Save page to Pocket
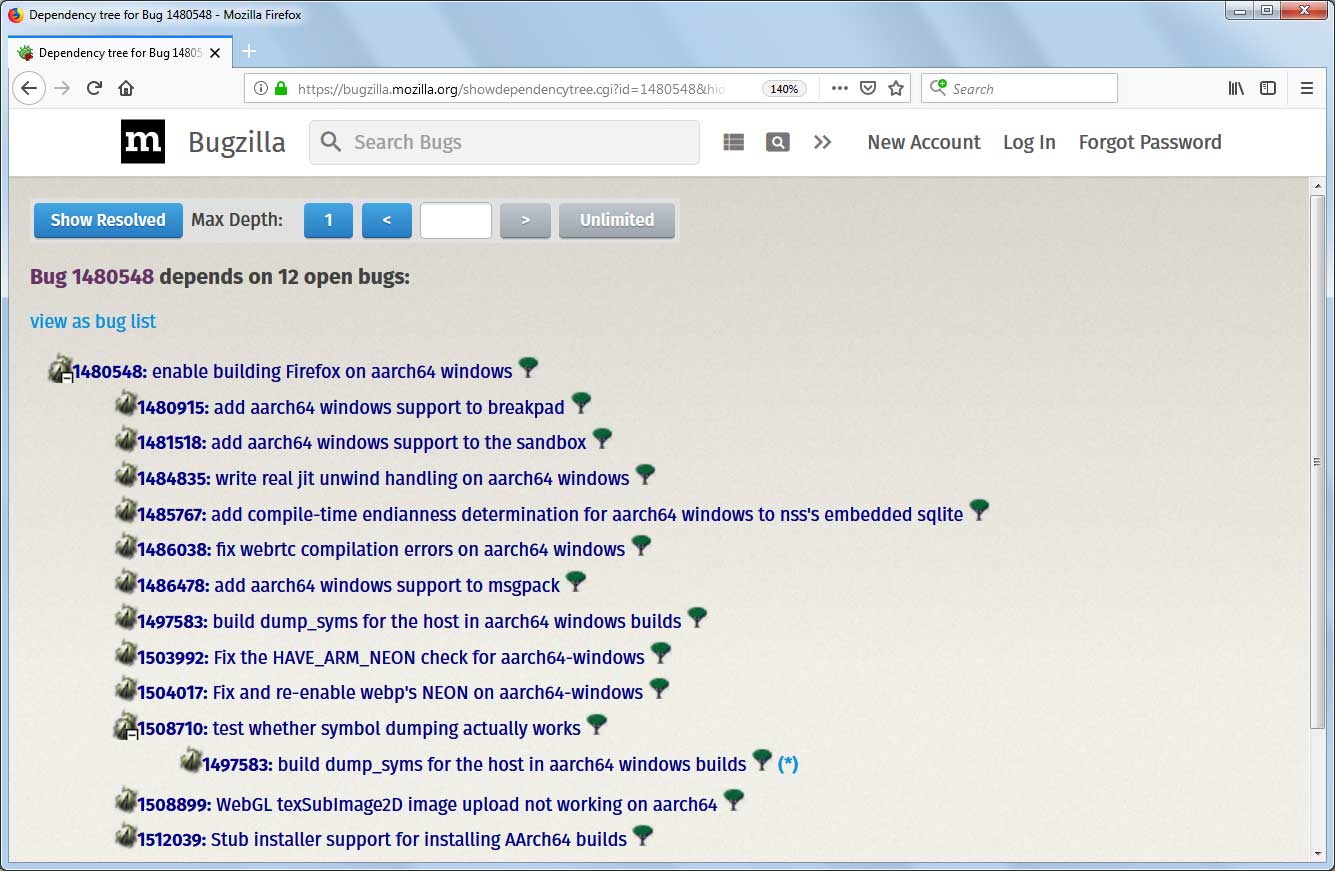This screenshot has height=871, width=1335. pyautogui.click(x=868, y=88)
